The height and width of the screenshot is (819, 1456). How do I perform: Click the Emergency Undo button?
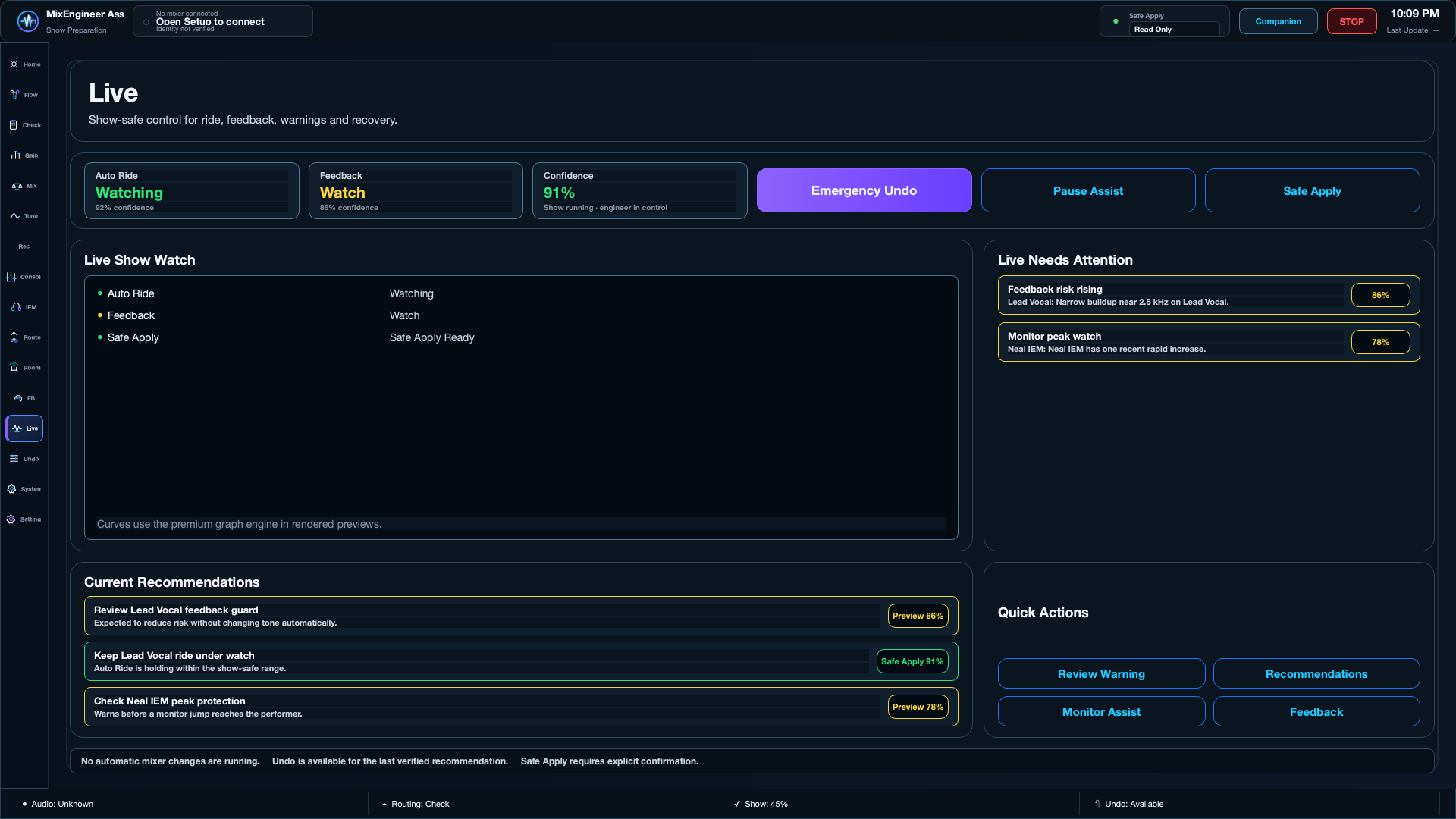pos(864,190)
